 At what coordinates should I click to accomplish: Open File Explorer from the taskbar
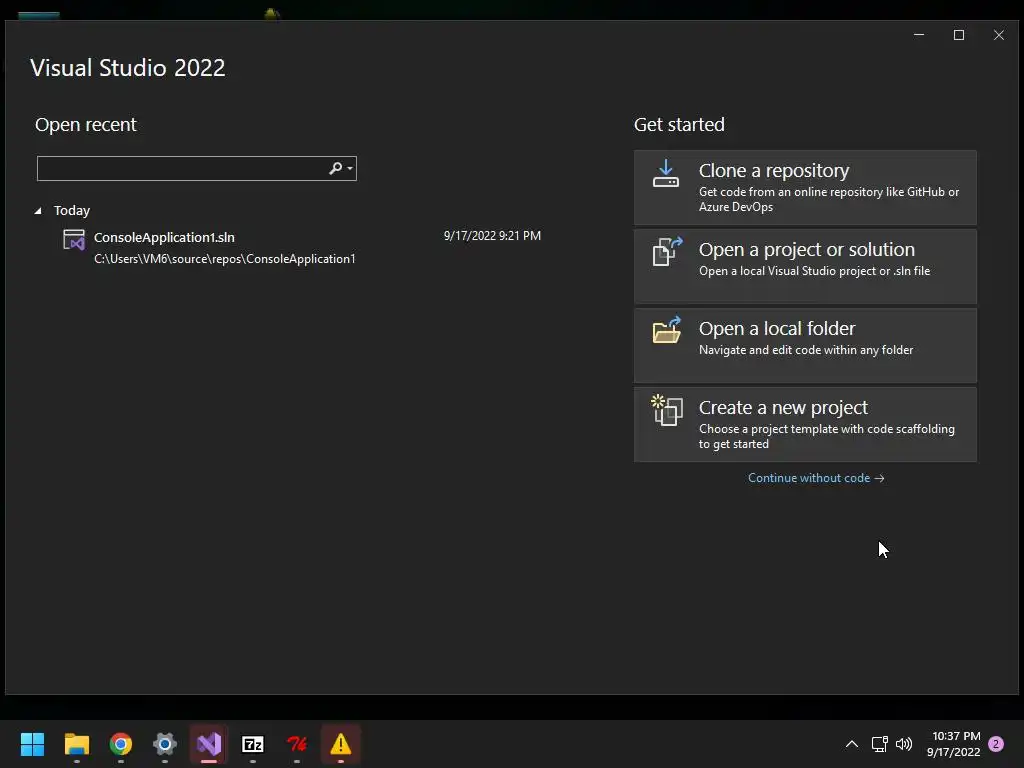click(76, 744)
